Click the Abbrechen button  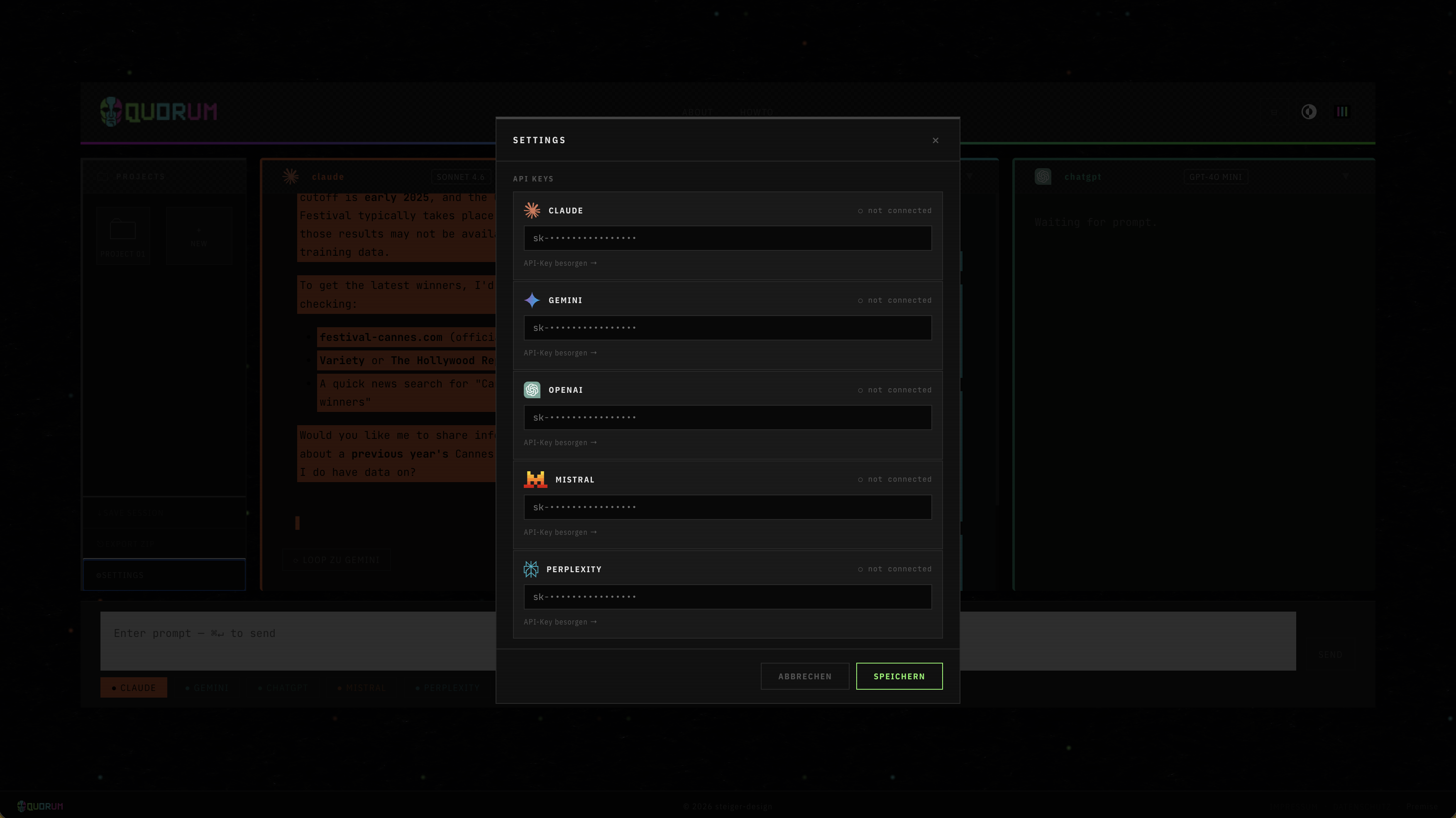coord(805,676)
